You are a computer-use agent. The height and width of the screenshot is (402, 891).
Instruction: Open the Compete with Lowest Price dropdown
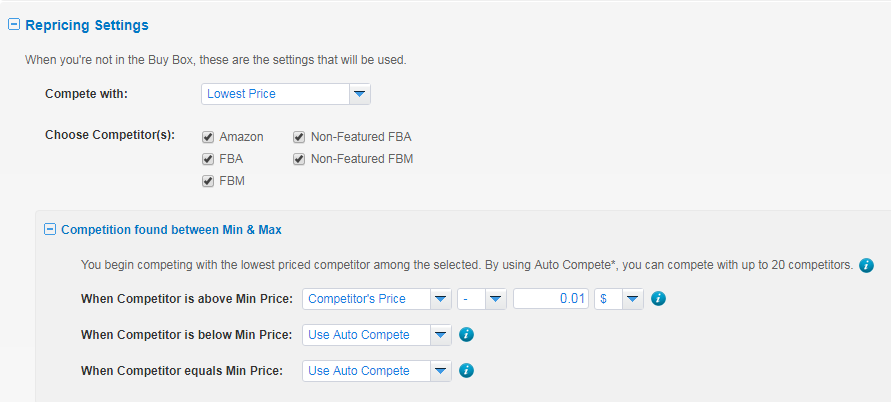click(x=286, y=94)
